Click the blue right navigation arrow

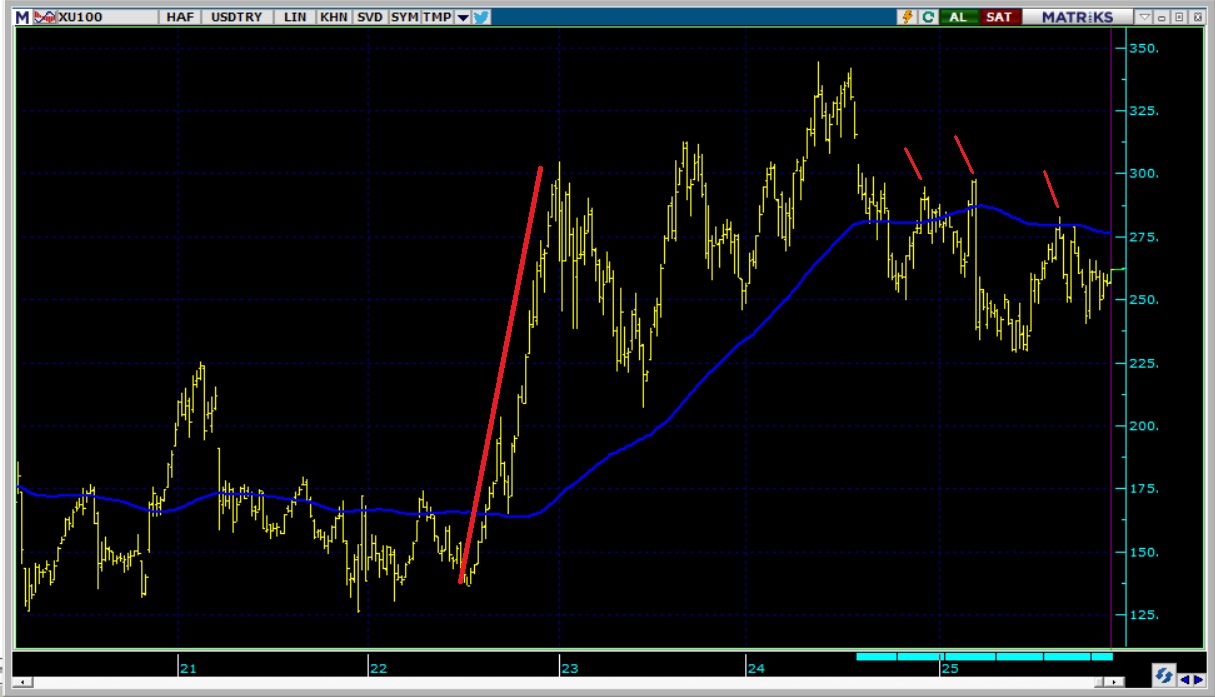coord(1198,680)
